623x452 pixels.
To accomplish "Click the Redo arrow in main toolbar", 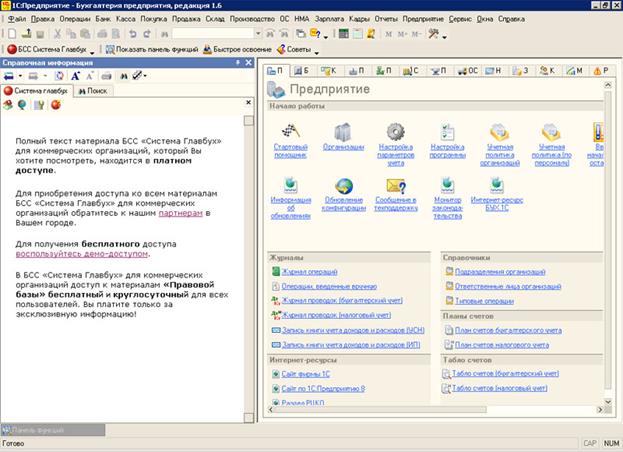I will [x=147, y=34].
